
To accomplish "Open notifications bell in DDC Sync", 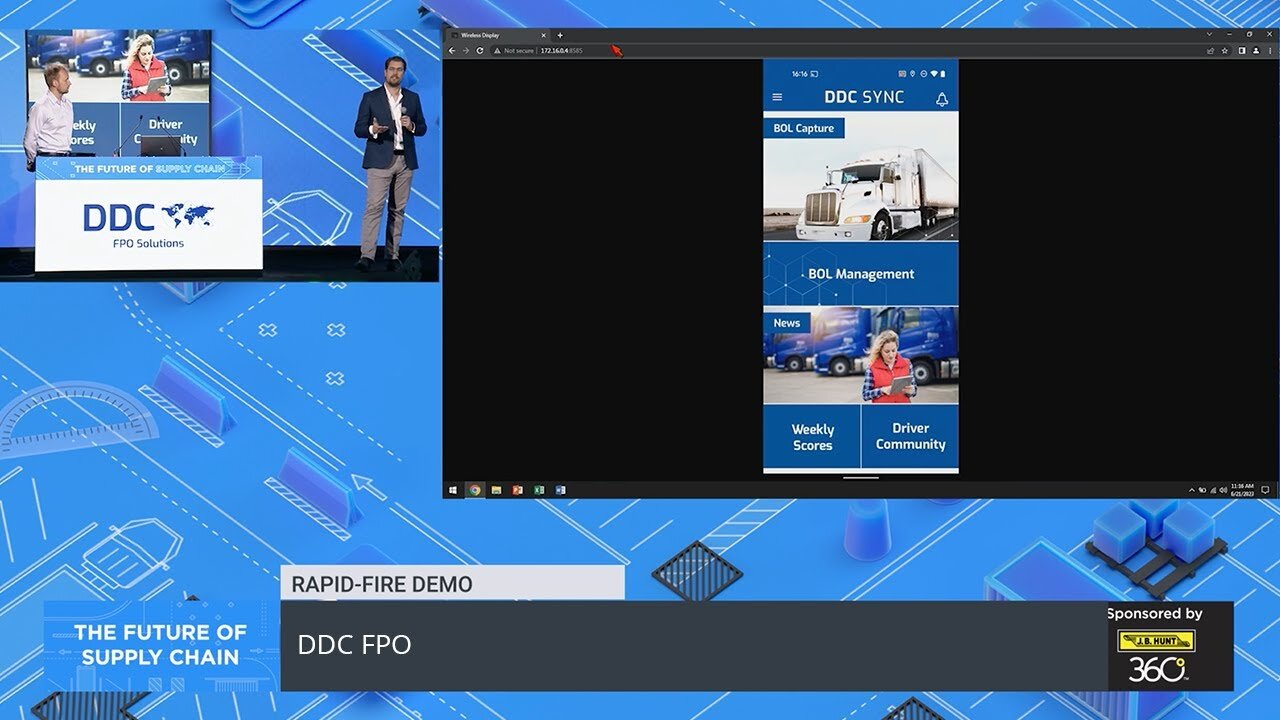I will pos(942,100).
